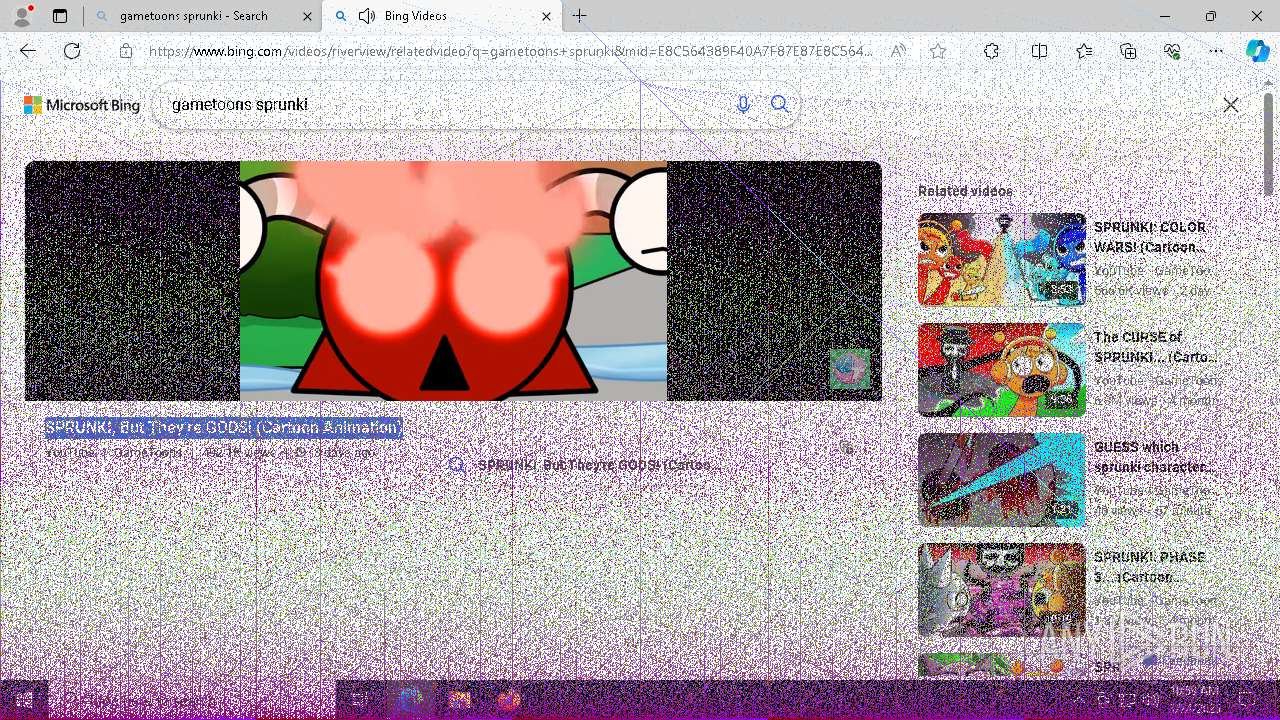Open Browser essentials
This screenshot has width=1280, height=720.
(x=1172, y=51)
